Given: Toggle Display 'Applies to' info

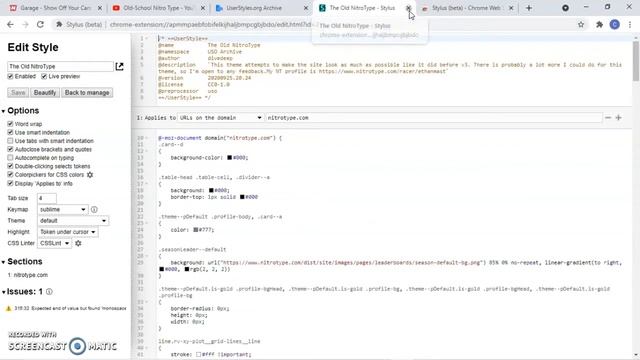Looking at the screenshot, I should [10, 183].
